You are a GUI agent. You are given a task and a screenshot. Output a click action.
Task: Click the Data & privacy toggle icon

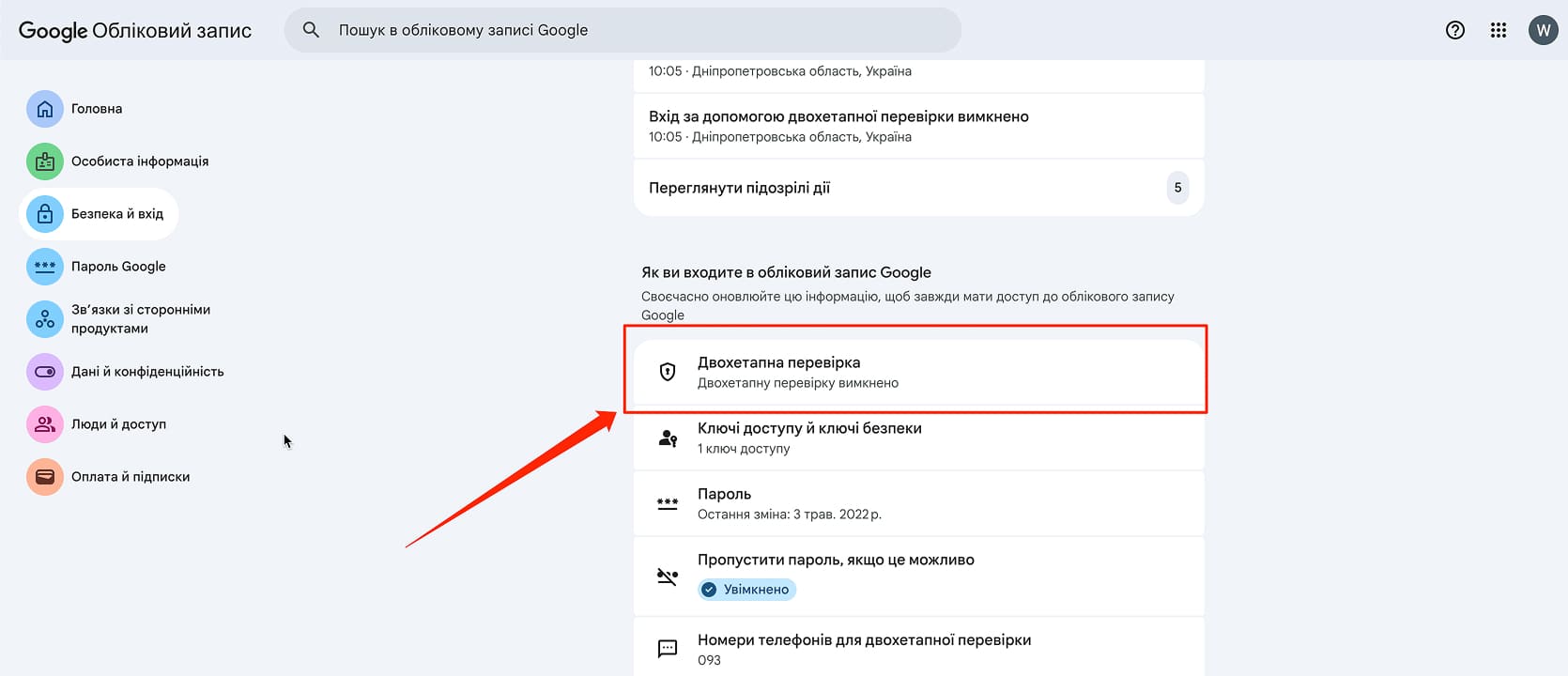click(x=44, y=372)
